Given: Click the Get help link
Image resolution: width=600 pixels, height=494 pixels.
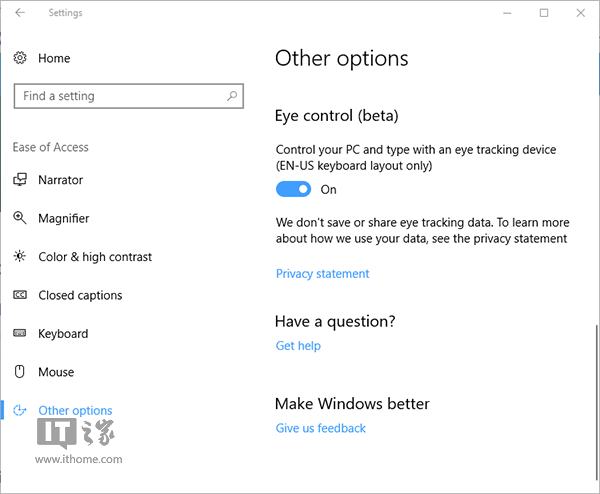Looking at the screenshot, I should [x=298, y=346].
